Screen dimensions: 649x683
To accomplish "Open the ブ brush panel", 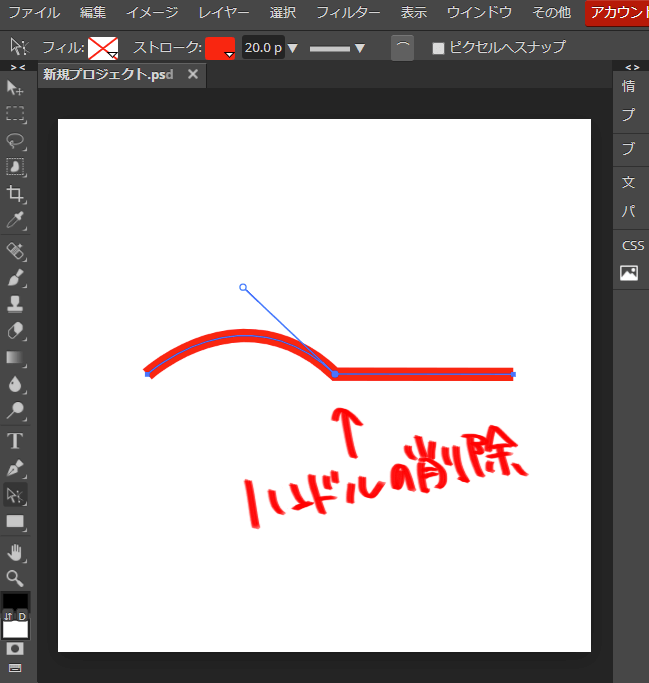I will click(629, 149).
